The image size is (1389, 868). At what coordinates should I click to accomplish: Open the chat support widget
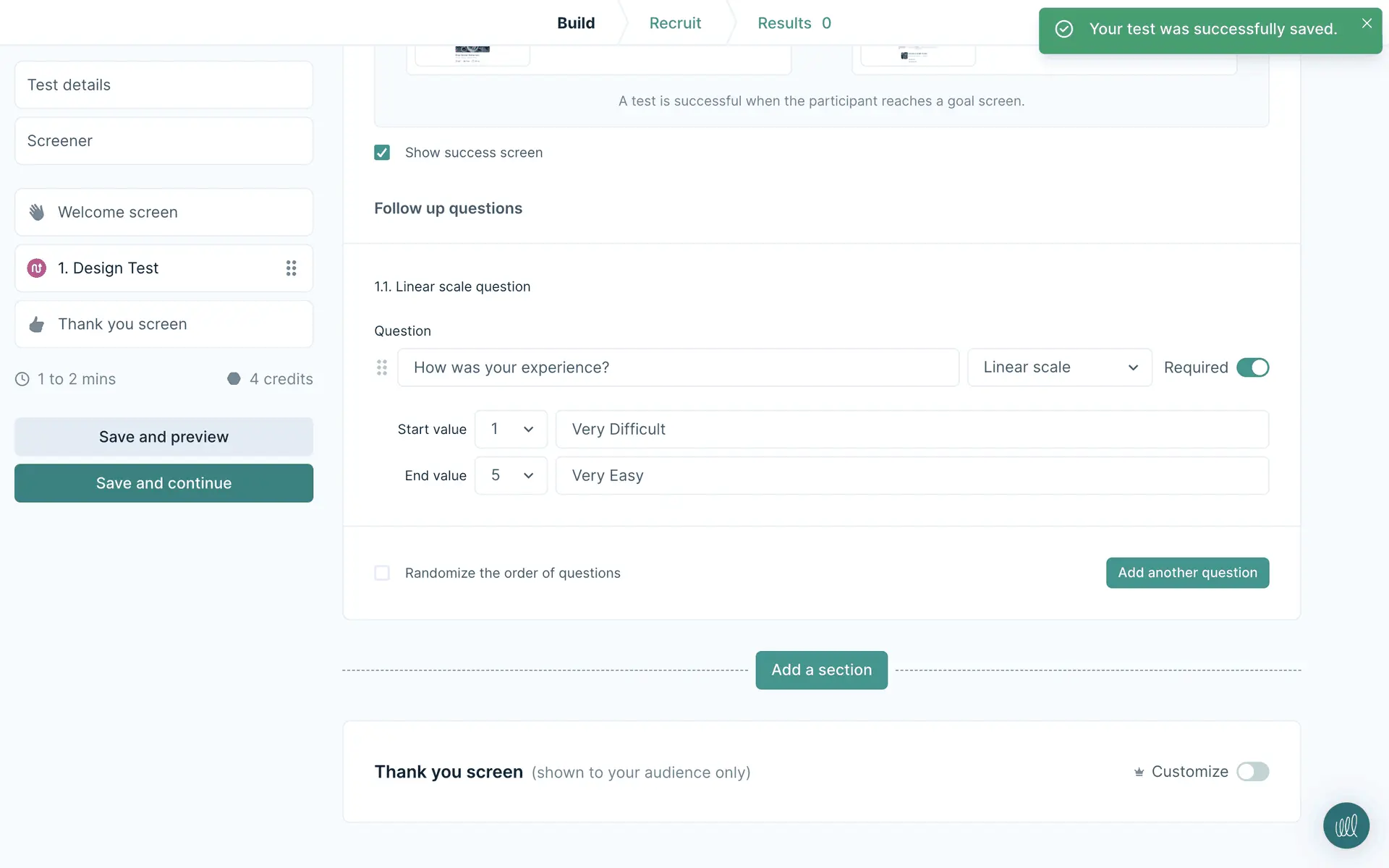[1346, 825]
